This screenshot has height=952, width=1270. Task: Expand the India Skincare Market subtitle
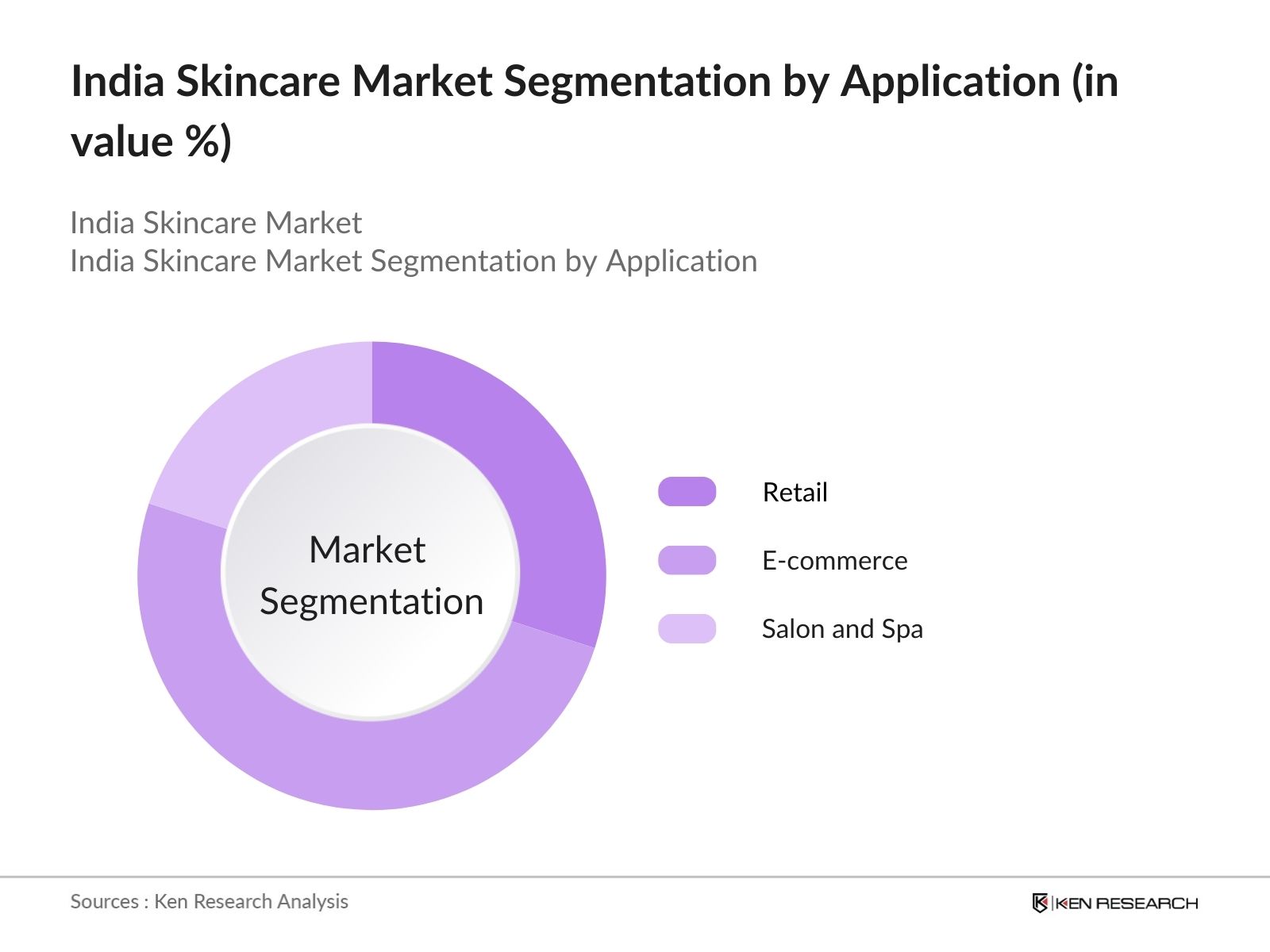coord(216,223)
